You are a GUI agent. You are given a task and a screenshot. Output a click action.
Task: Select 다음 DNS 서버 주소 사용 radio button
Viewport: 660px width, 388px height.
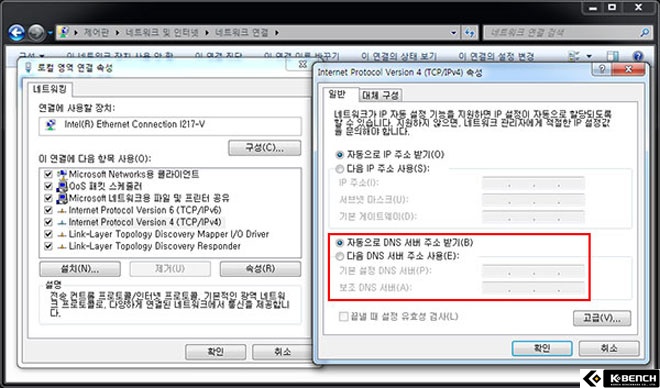(x=340, y=256)
